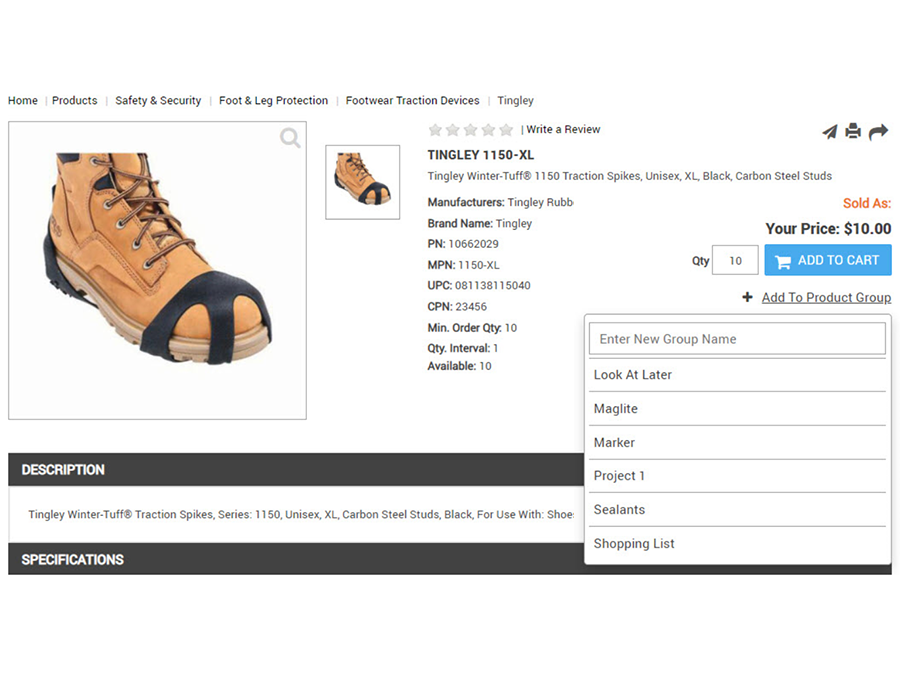Click the boot thumbnail image
This screenshot has height=673, width=900.
pos(363,182)
